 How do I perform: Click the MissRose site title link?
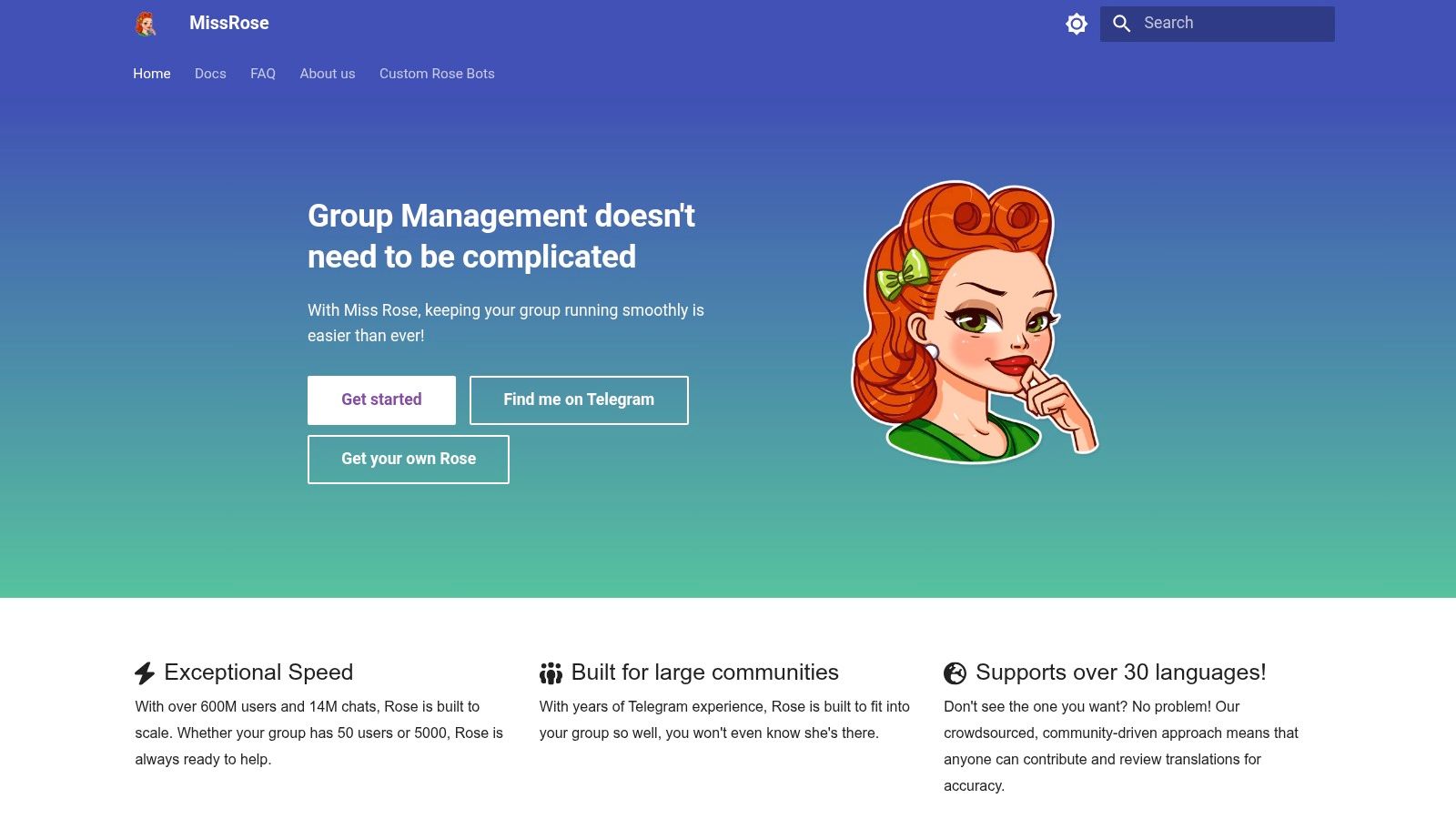[x=229, y=24]
